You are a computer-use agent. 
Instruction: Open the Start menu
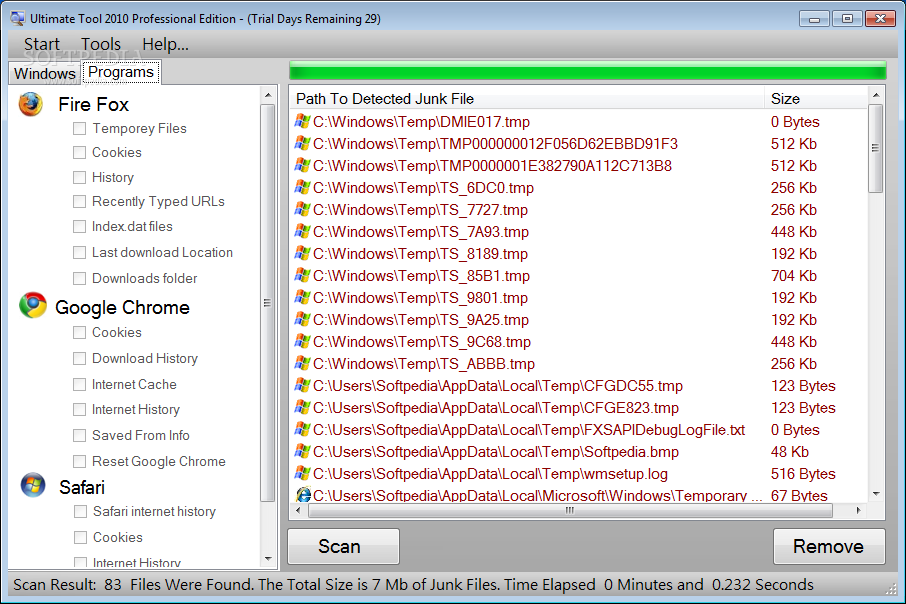[42, 44]
